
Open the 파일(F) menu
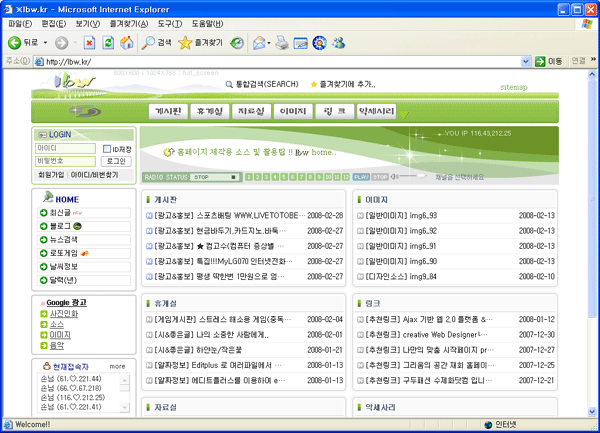click(19, 23)
